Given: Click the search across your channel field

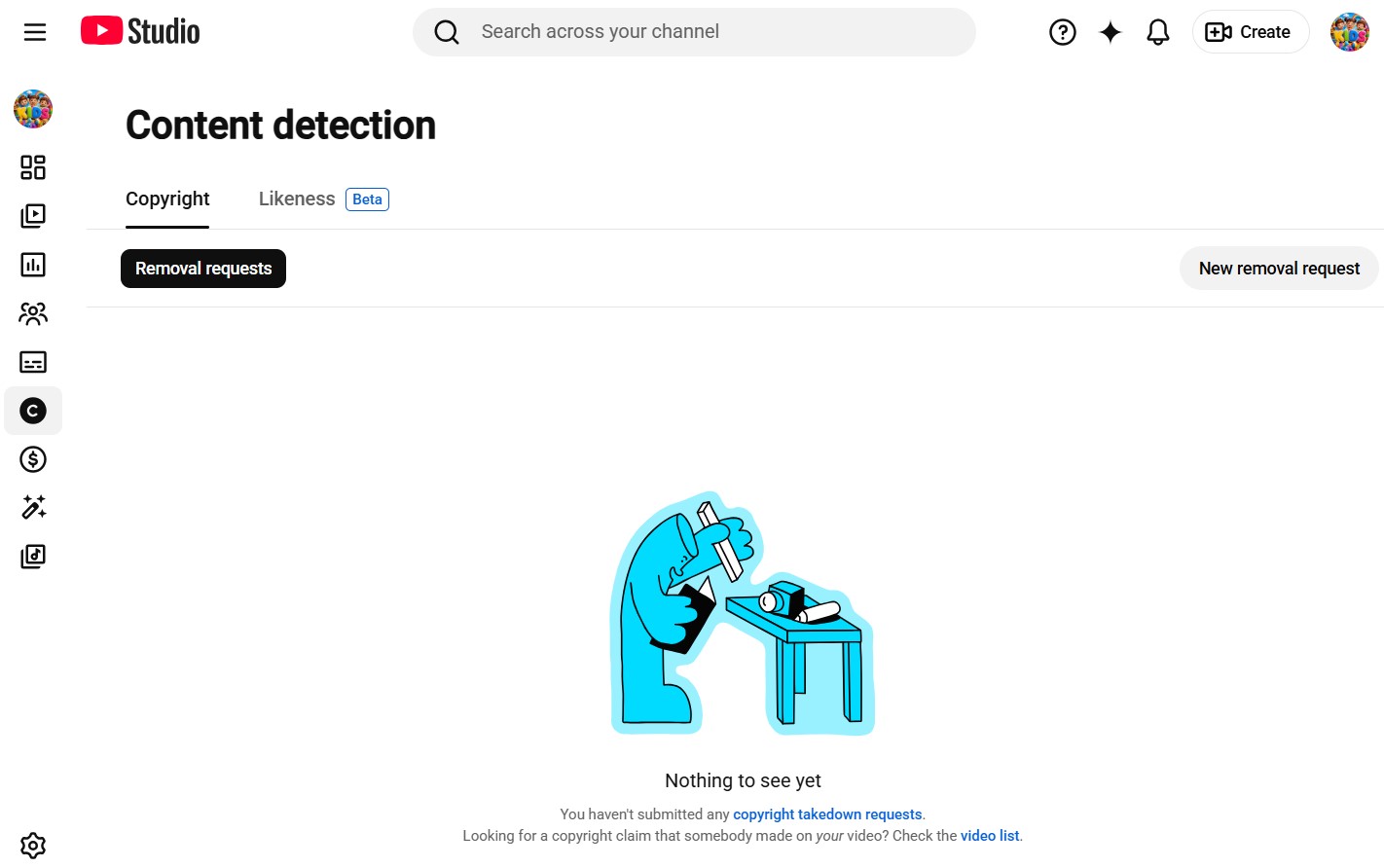Looking at the screenshot, I should pos(694,32).
